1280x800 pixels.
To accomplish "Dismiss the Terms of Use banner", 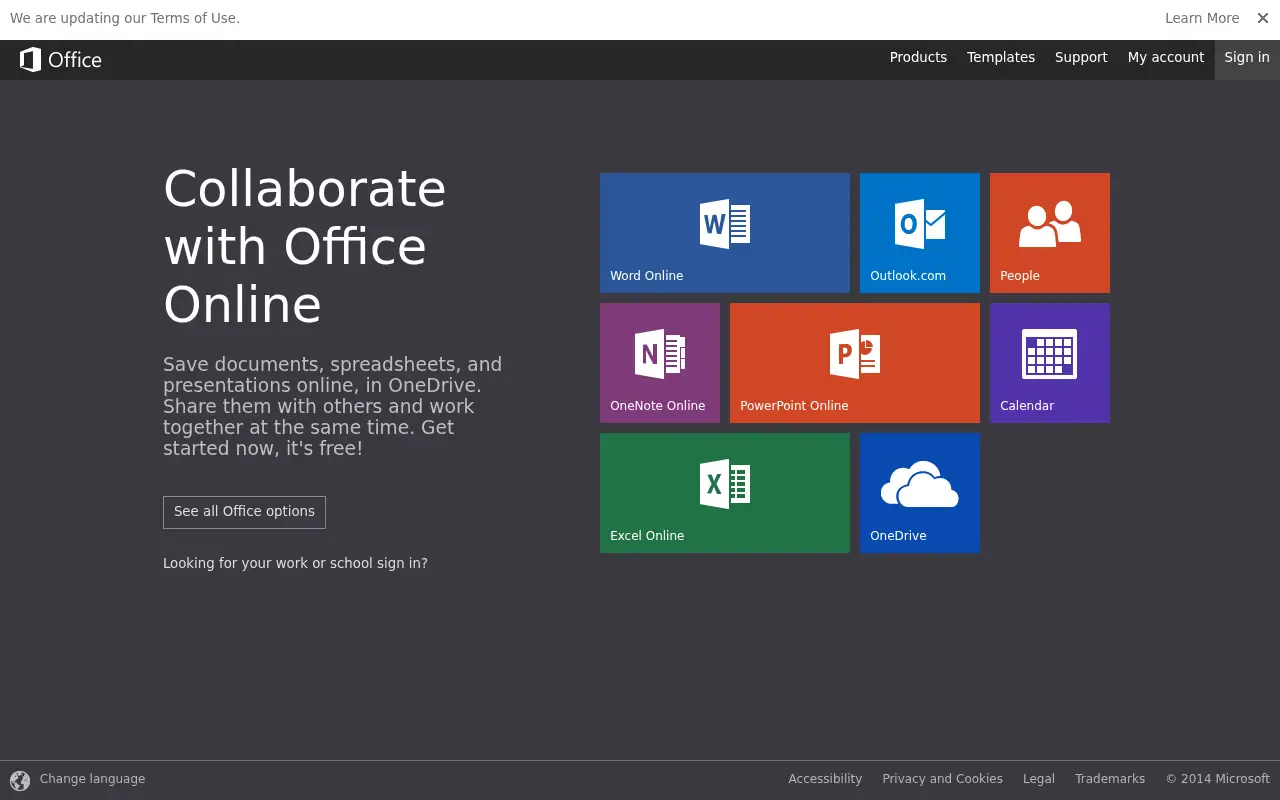I will click(x=1263, y=18).
